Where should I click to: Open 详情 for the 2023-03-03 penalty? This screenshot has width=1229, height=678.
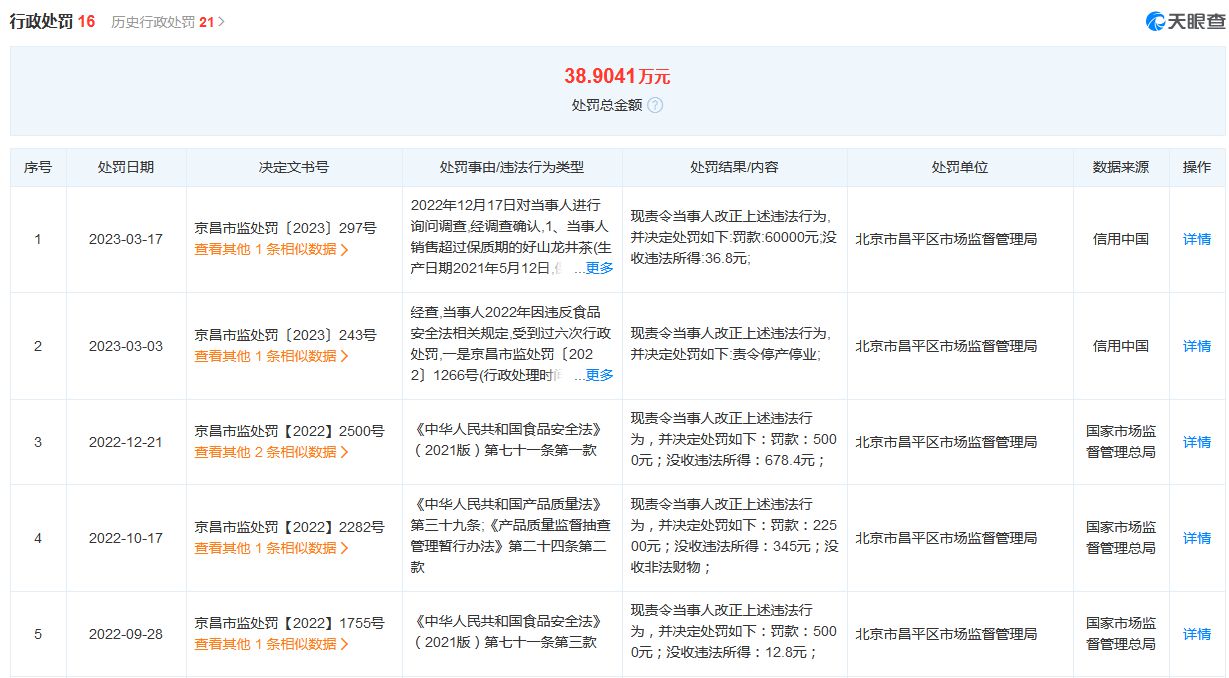pos(1196,346)
